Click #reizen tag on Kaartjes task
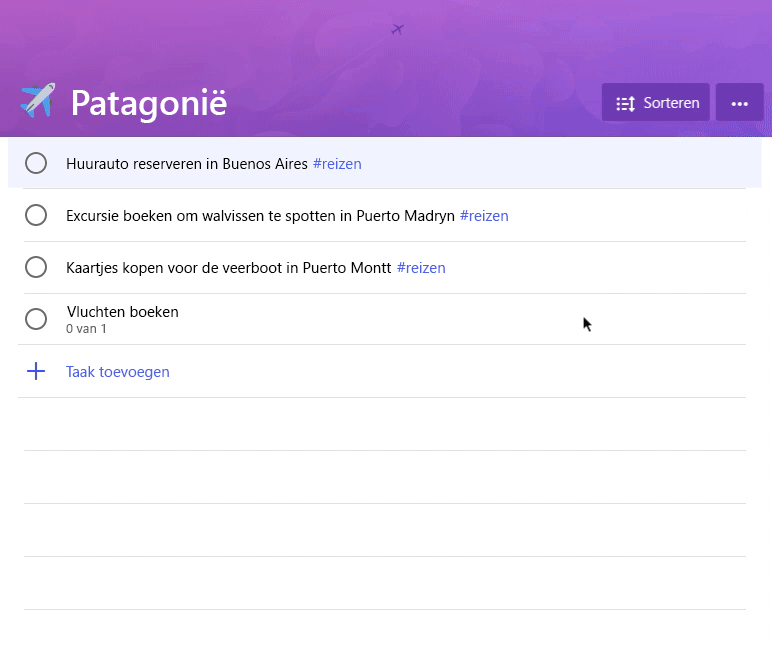Viewport: 772px width, 660px height. click(x=421, y=268)
